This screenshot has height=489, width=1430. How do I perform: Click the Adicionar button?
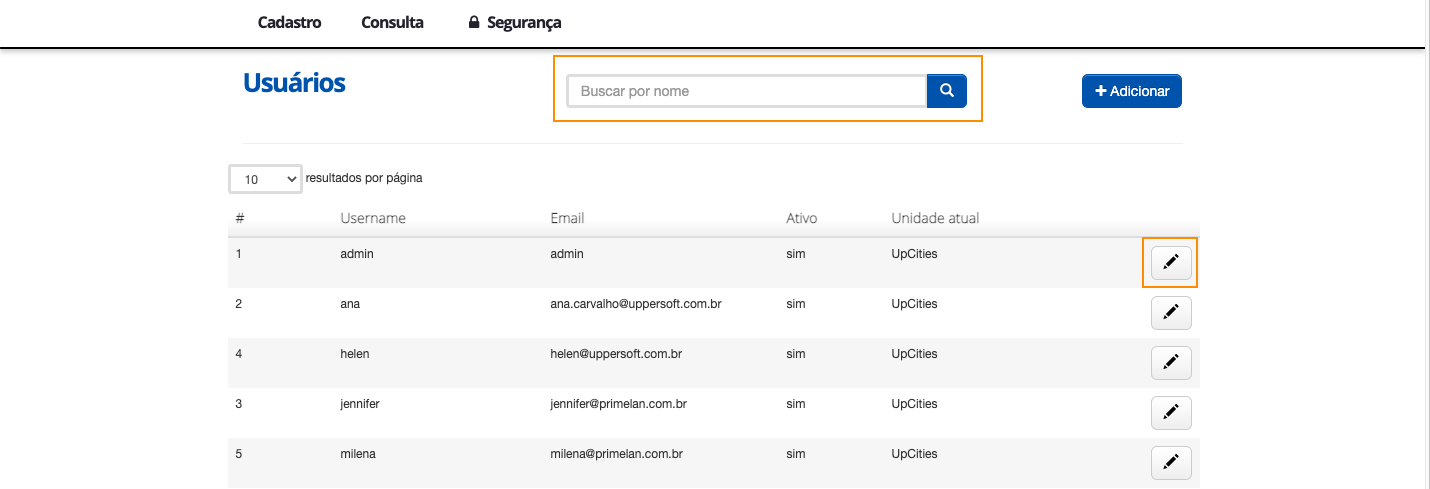(1132, 91)
